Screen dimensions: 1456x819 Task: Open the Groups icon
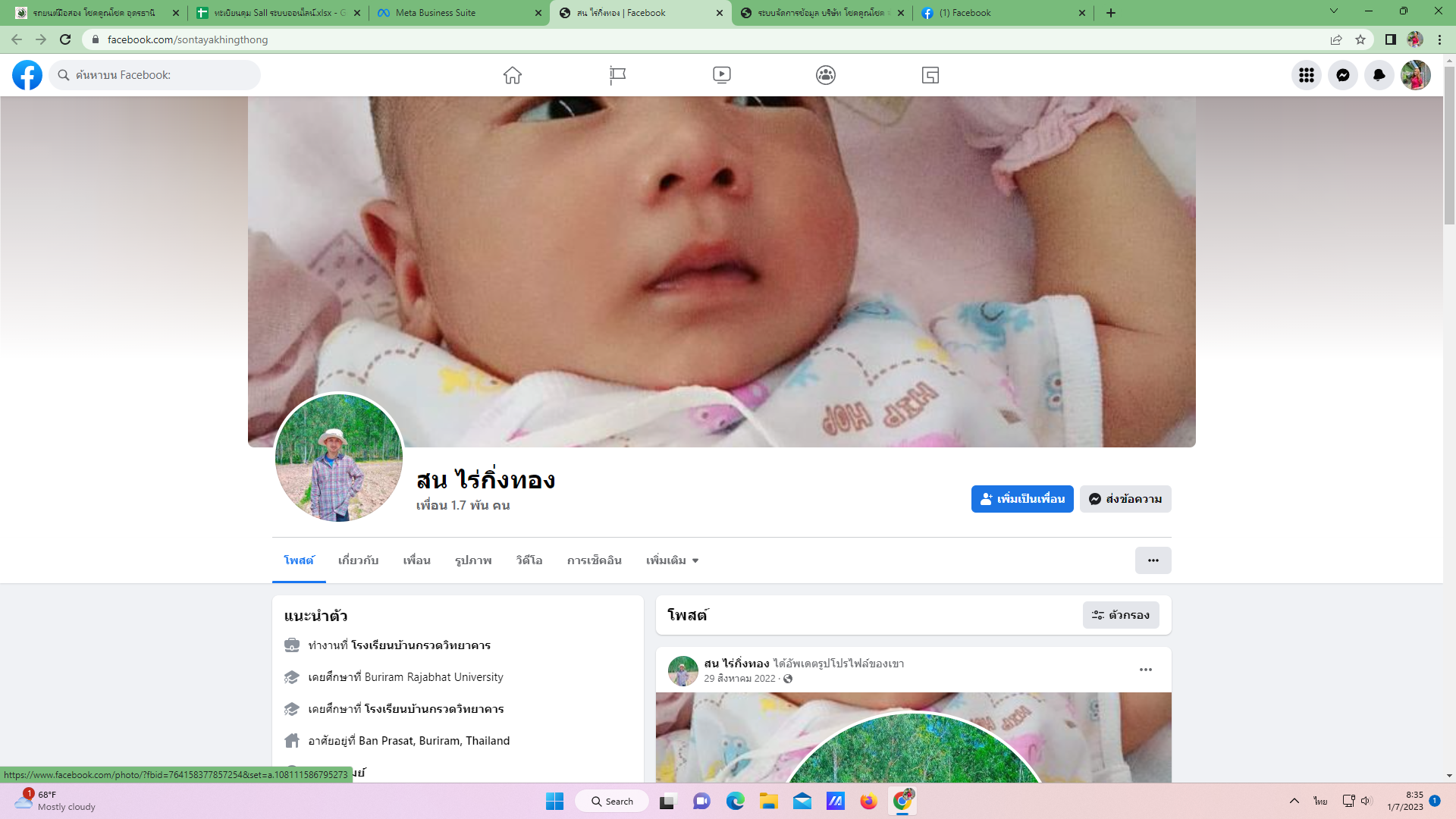pyautogui.click(x=826, y=75)
